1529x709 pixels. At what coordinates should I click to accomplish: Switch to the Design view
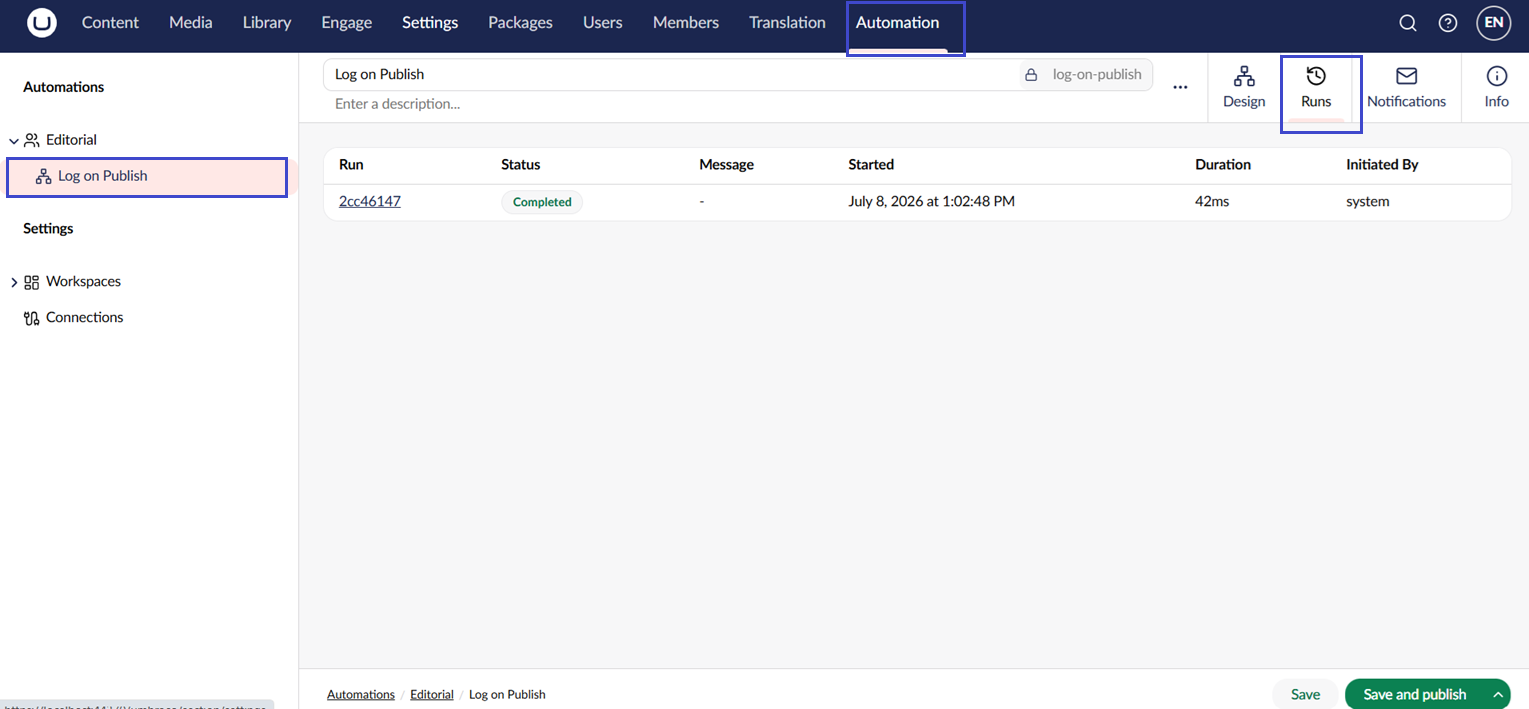[1244, 88]
